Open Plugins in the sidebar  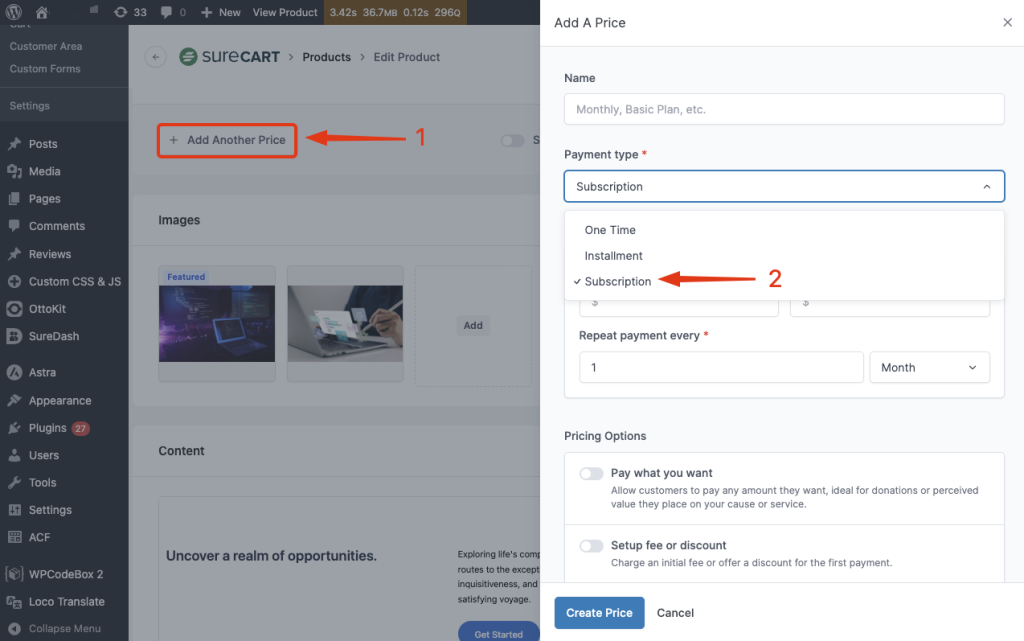[x=48, y=428]
